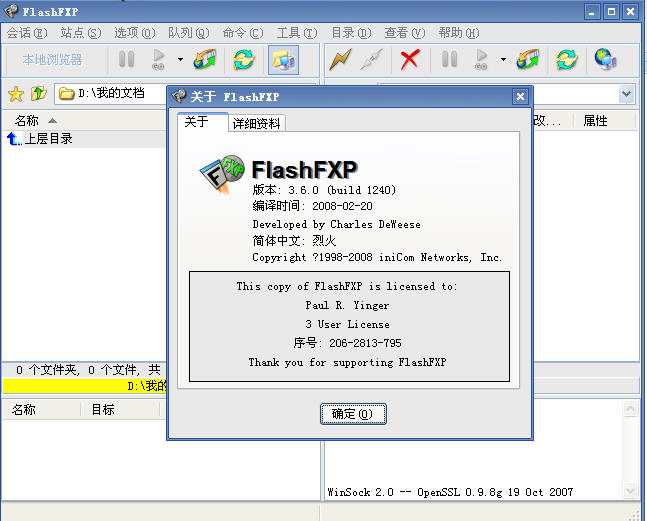This screenshot has width=647, height=521.
Task: Open the dropdown arrow next to right play button
Action: point(503,59)
